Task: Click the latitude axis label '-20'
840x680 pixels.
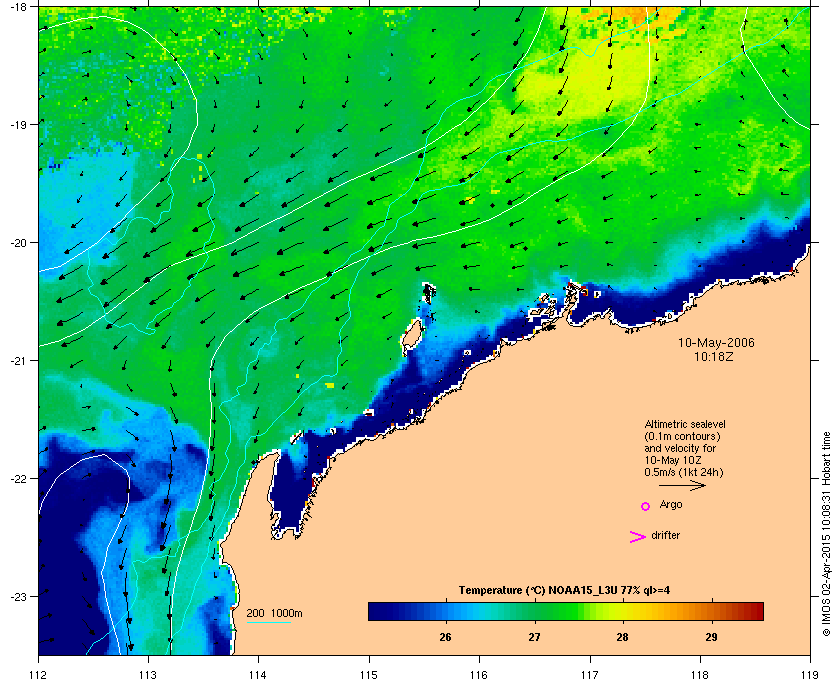Action: tap(18, 242)
